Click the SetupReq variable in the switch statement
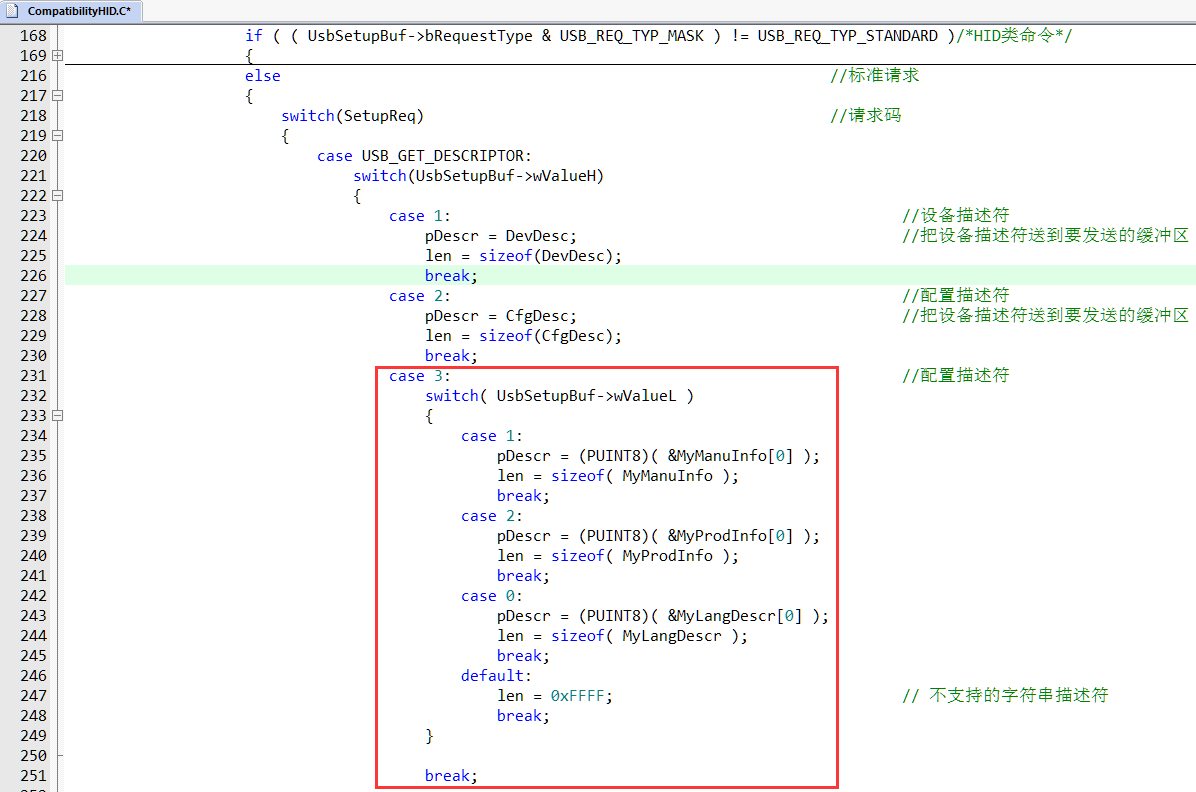Screen dimensions: 1196x792 [379, 116]
